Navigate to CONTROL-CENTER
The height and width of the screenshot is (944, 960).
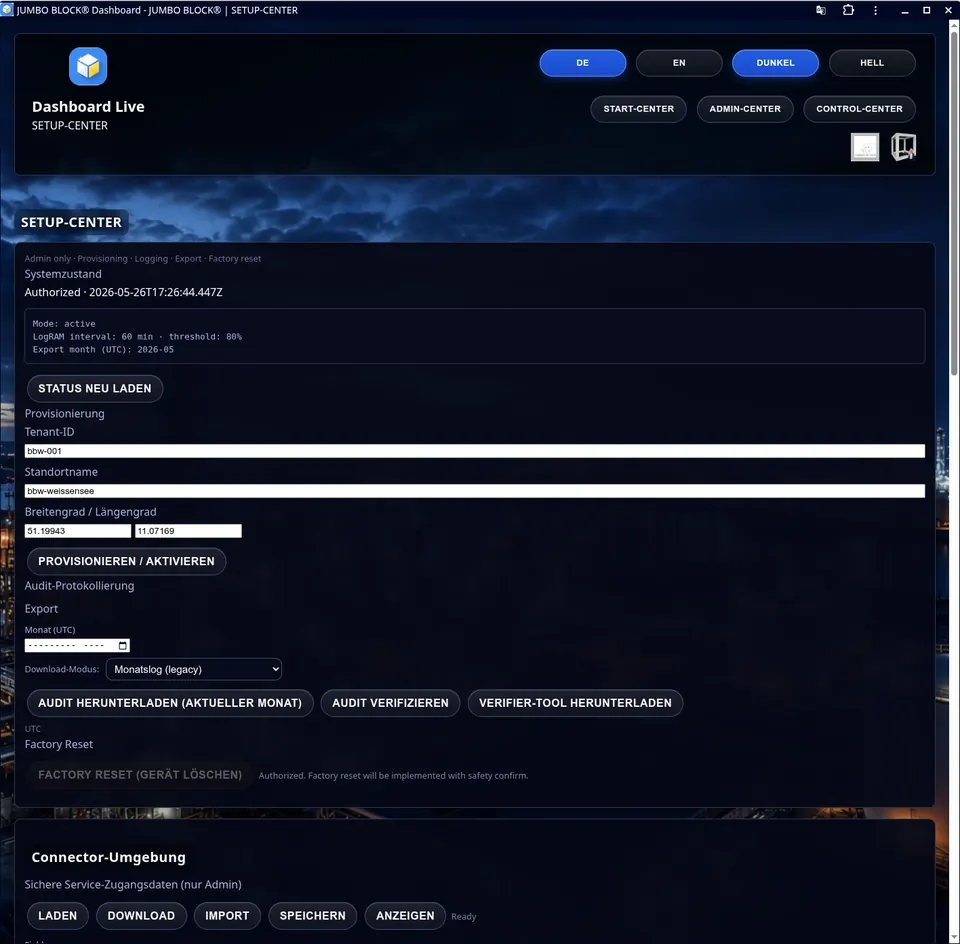coord(859,109)
